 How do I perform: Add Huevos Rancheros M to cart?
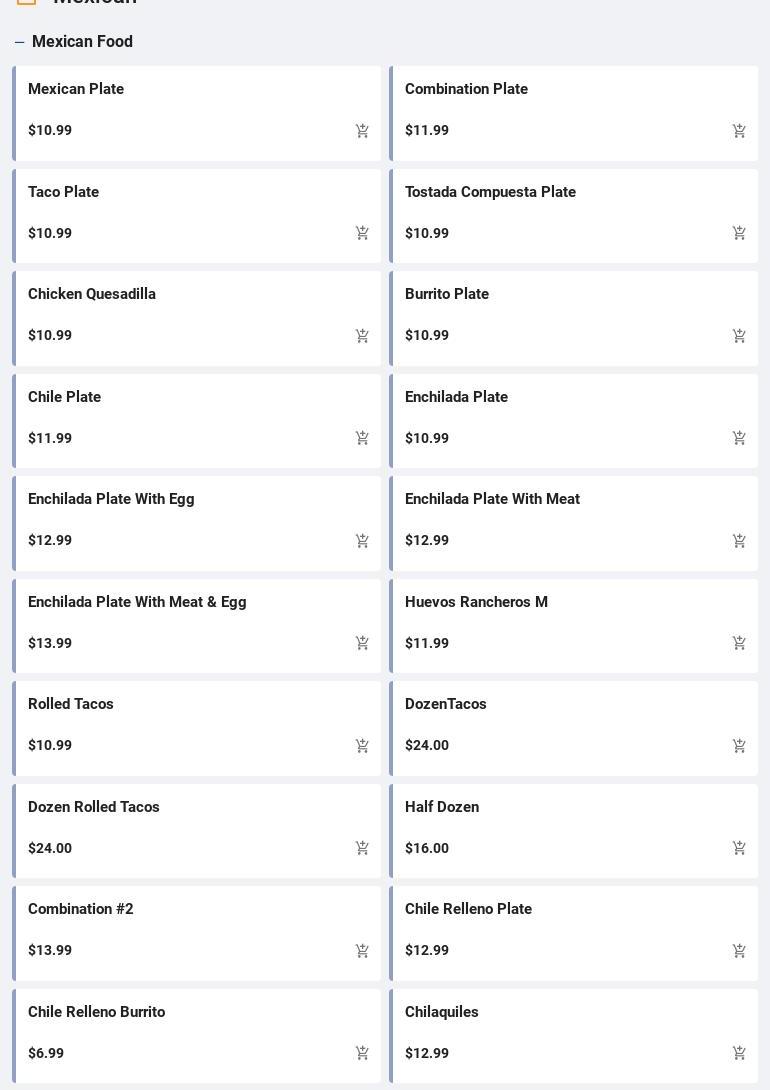[739, 643]
